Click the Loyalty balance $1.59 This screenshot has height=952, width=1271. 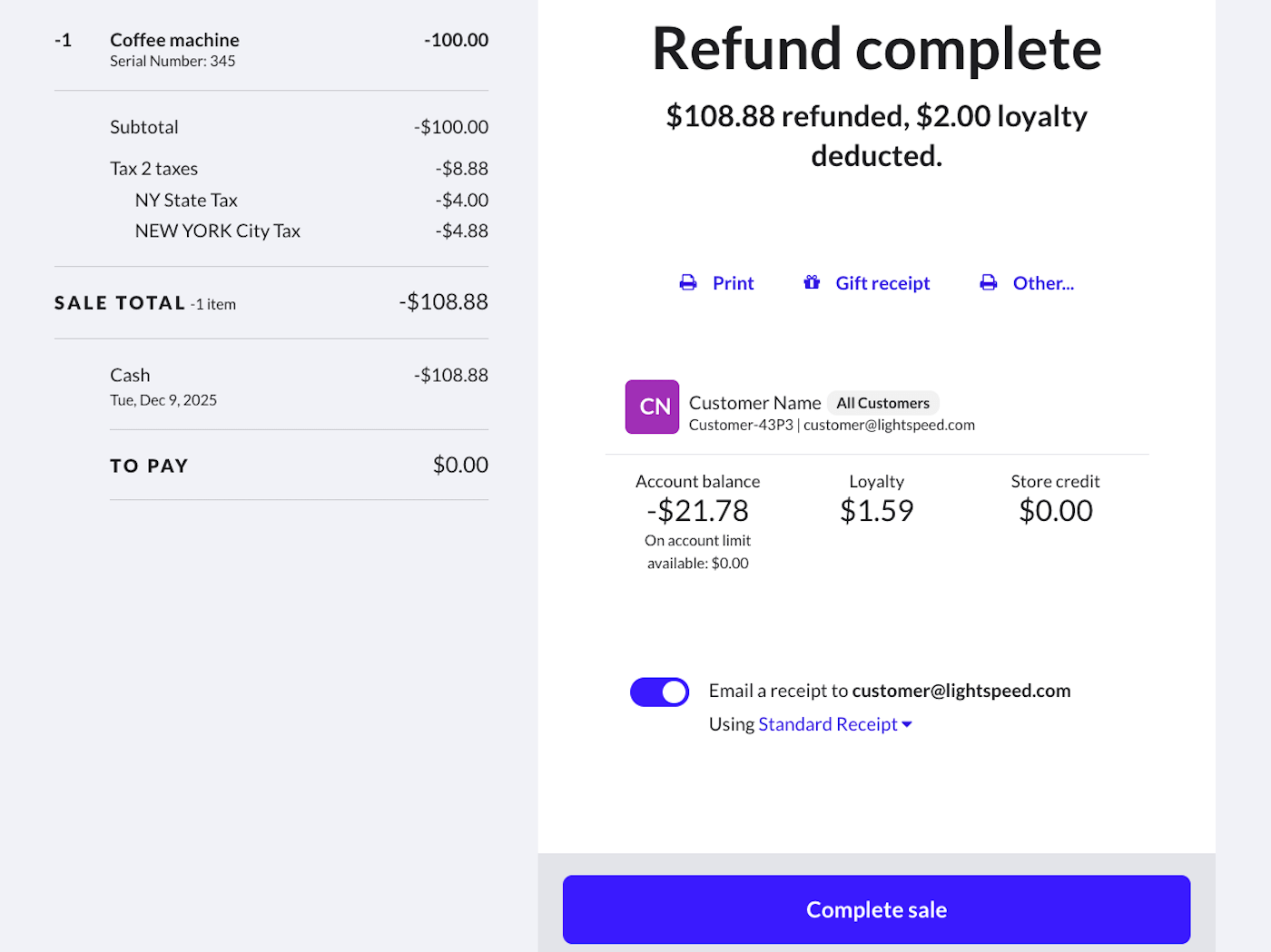[x=876, y=511]
